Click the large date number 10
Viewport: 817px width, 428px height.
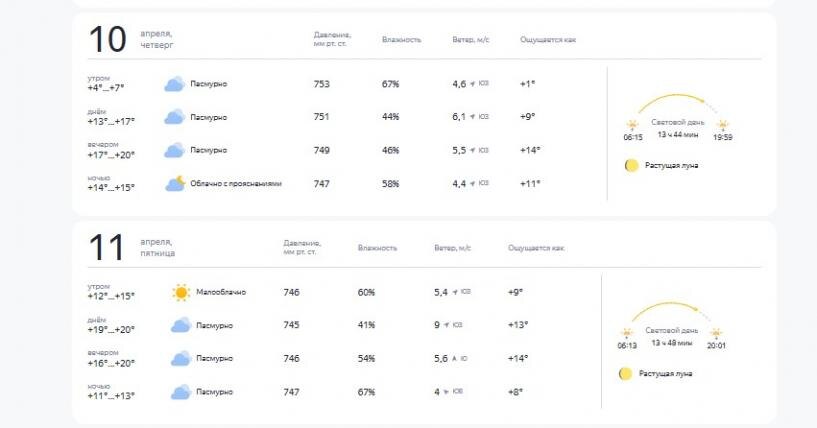[x=107, y=39]
